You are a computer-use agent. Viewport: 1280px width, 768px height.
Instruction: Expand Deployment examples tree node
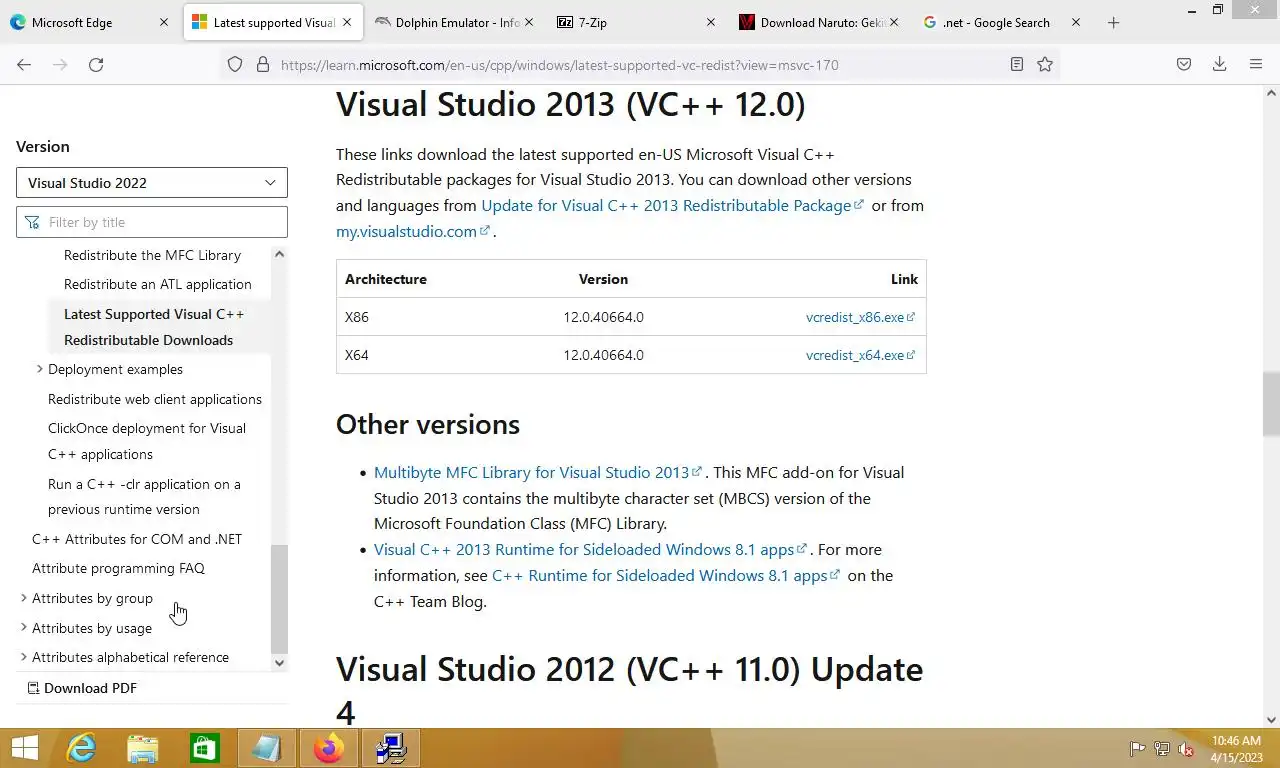(39, 369)
